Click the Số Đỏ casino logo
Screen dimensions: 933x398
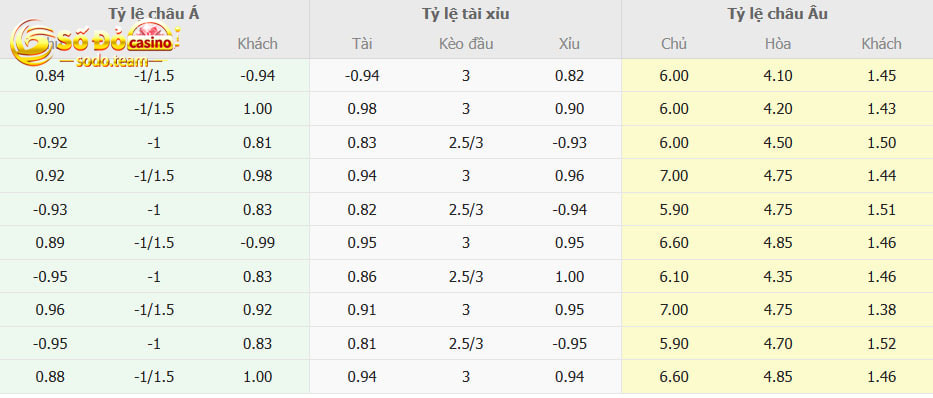(95, 43)
